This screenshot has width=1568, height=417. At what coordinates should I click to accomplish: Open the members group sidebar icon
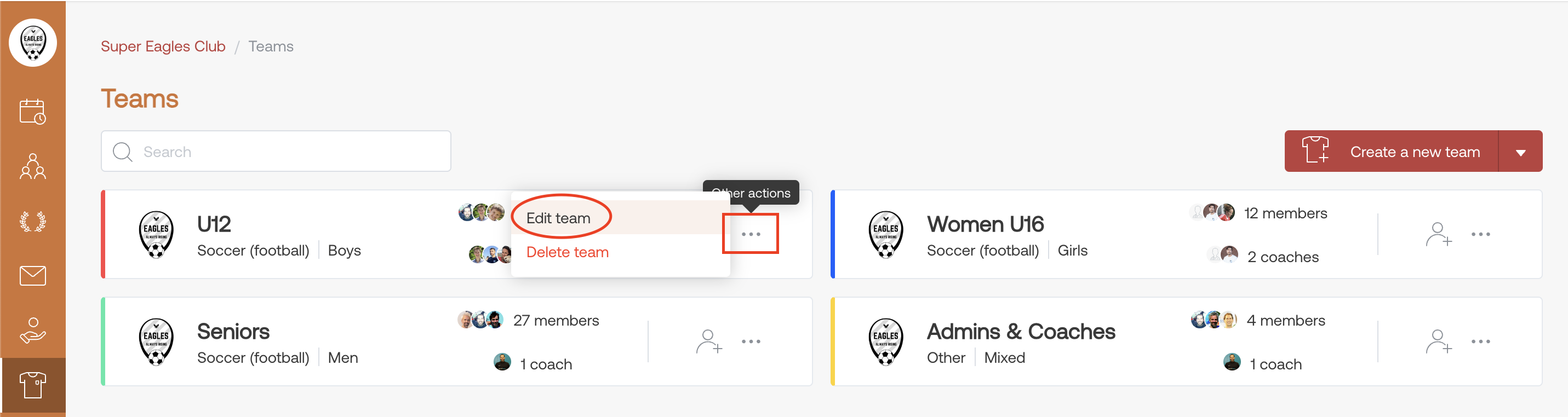click(32, 166)
